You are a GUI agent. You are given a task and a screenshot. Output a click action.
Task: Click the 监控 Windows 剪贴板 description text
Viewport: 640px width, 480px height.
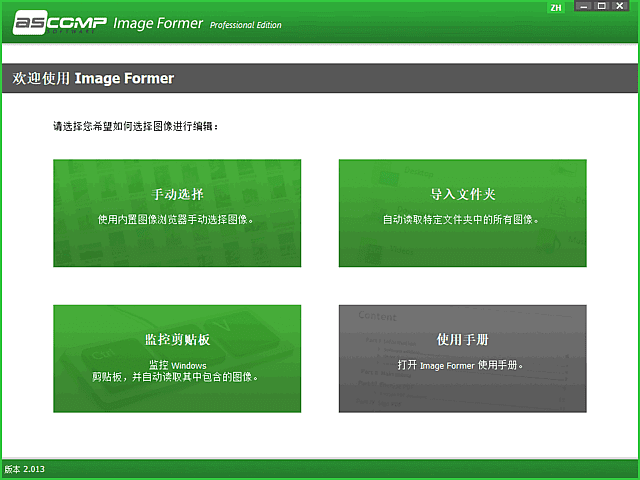click(176, 371)
